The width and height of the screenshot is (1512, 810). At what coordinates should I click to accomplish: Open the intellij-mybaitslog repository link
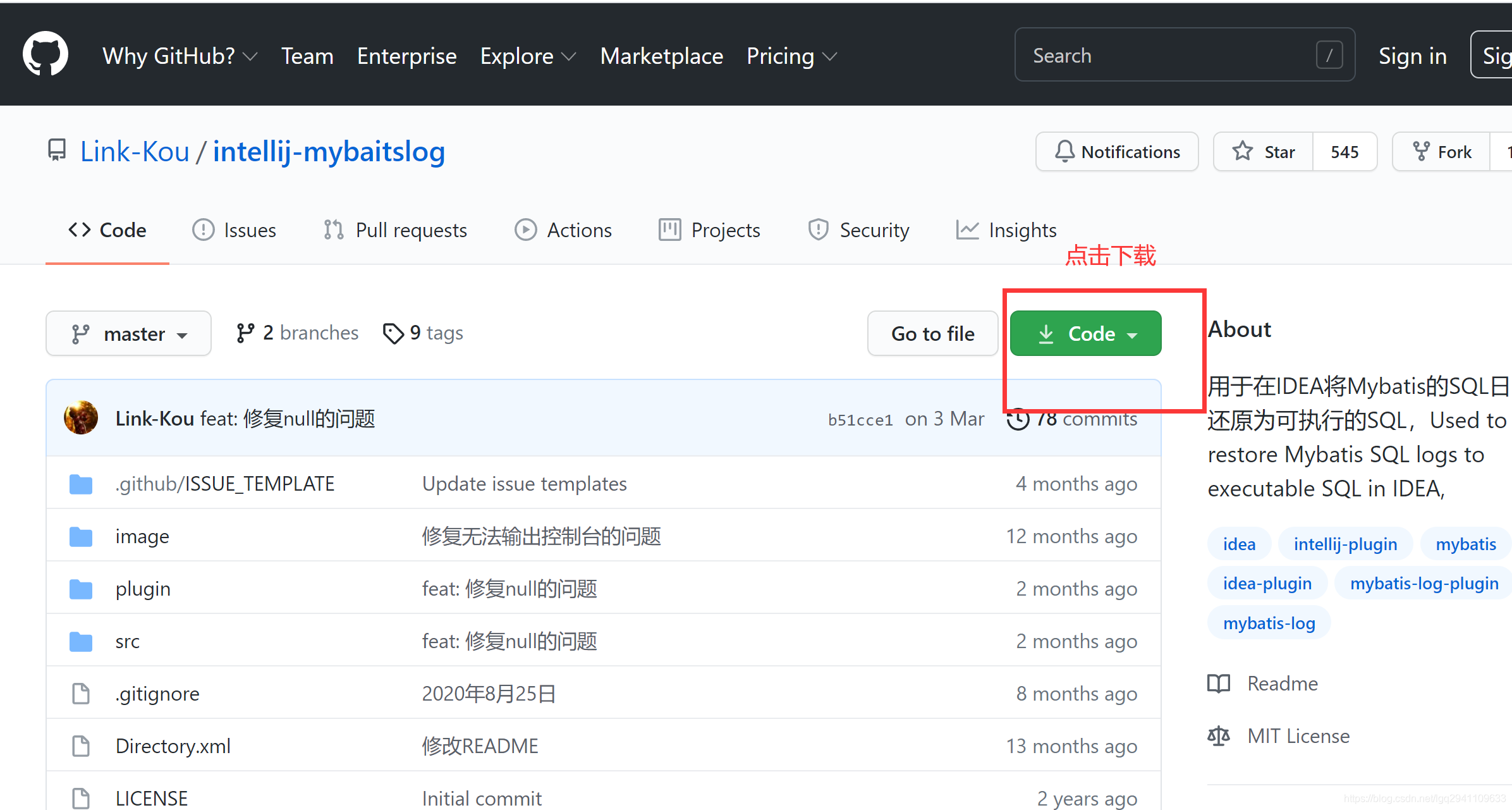pyautogui.click(x=329, y=152)
